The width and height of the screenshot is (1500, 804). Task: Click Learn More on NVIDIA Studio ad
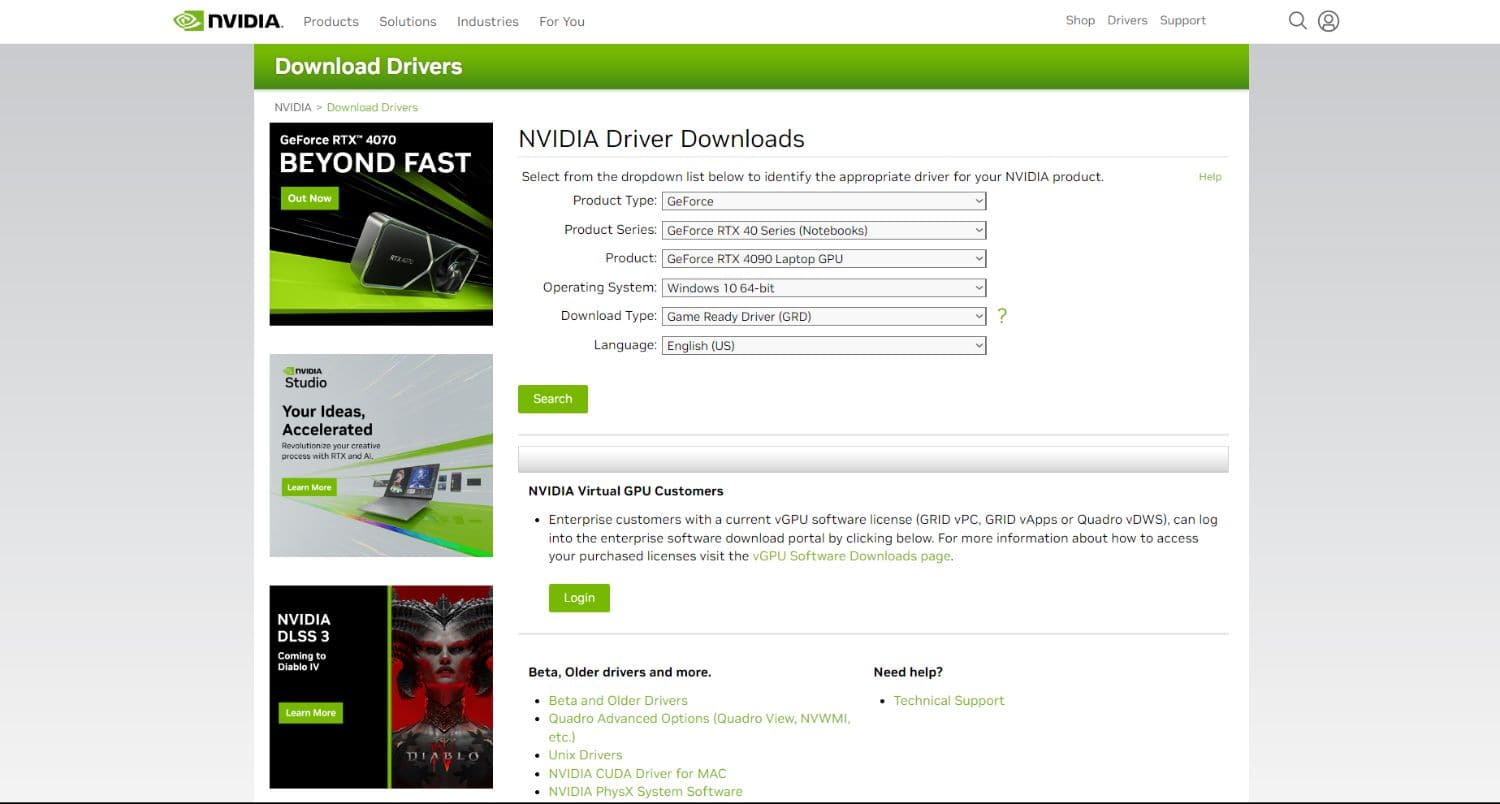309,487
